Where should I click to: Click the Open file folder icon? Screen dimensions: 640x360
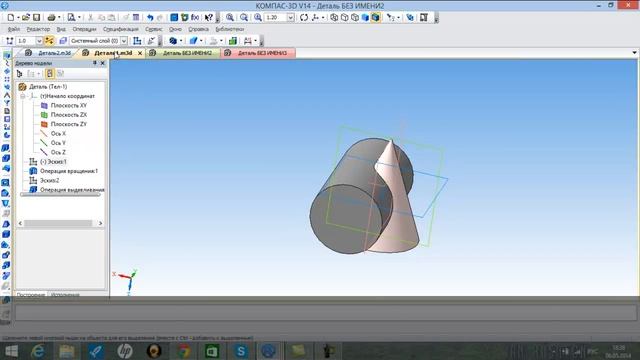coord(26,18)
